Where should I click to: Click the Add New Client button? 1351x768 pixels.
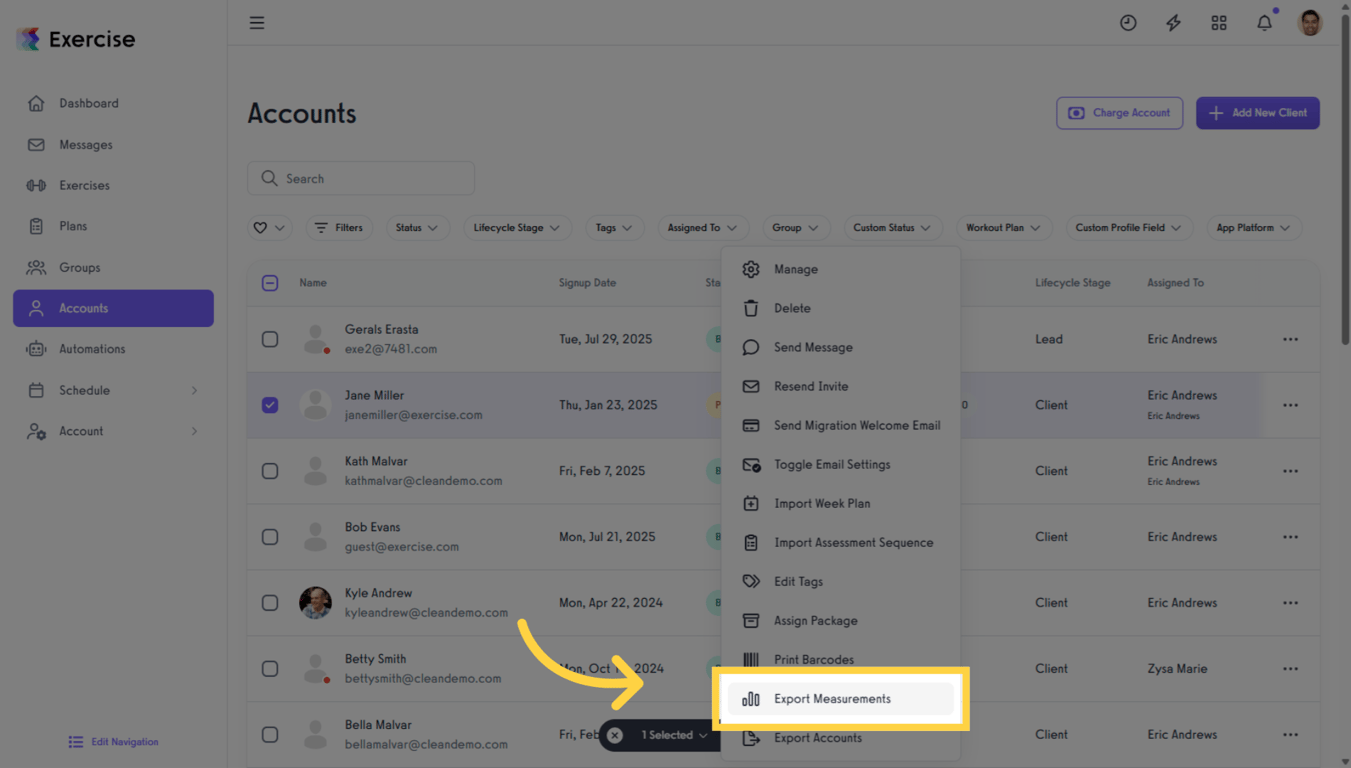[1257, 113]
